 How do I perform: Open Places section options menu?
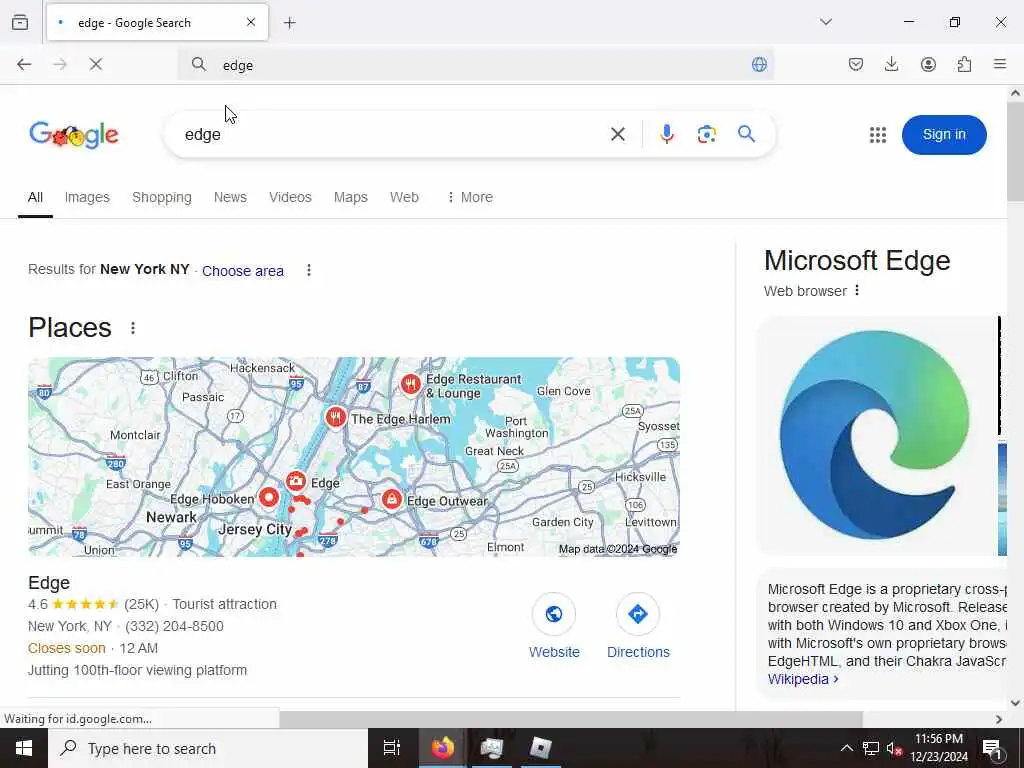(133, 328)
